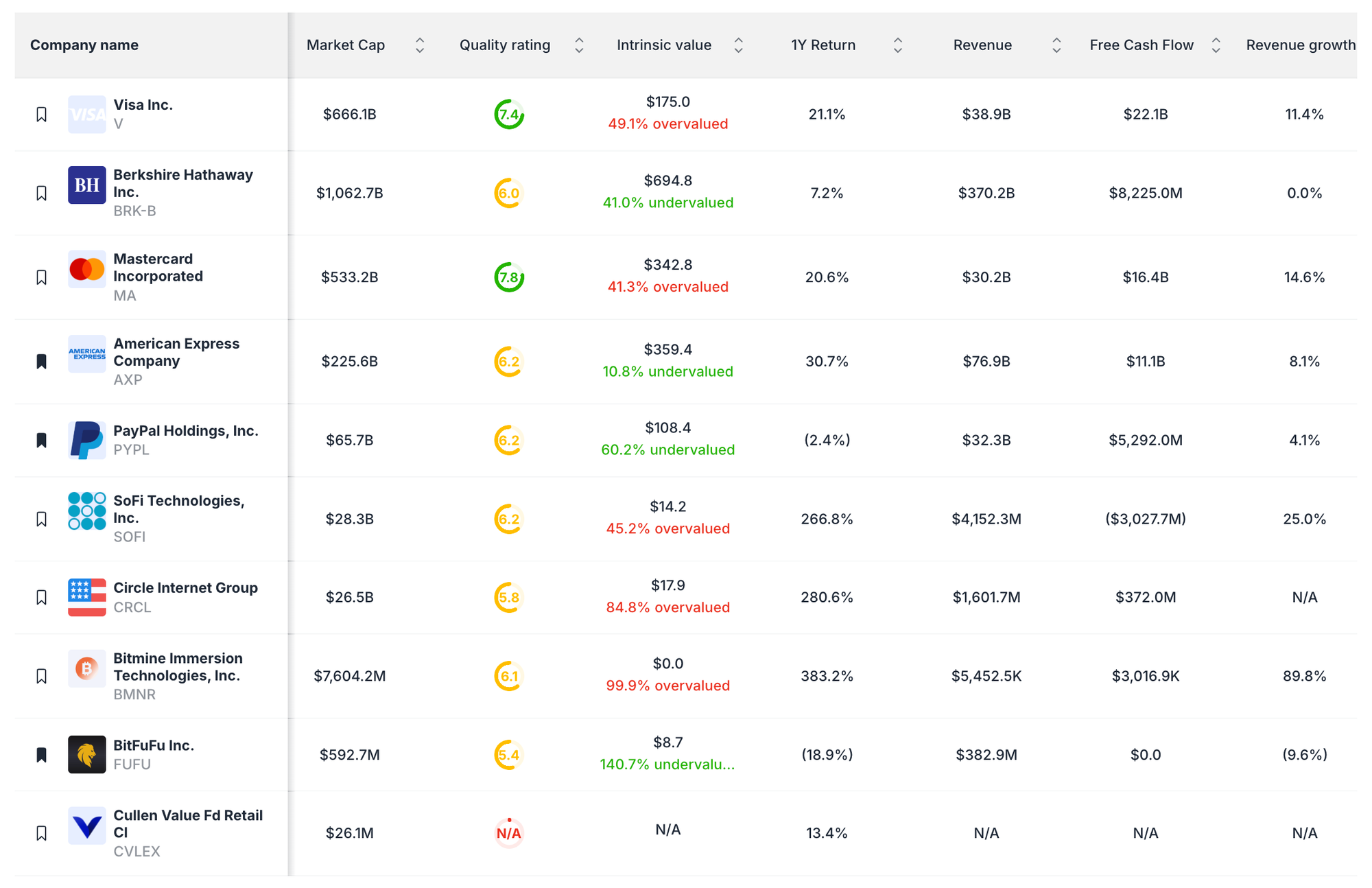Click the Berkshire Hathaway BH logo
Viewport: 1372px width, 888px height.
(x=86, y=185)
